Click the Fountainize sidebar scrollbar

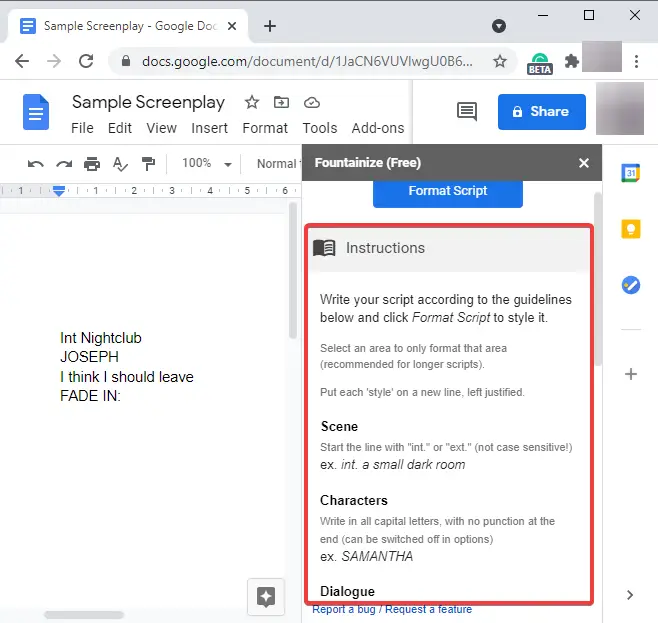(598, 279)
